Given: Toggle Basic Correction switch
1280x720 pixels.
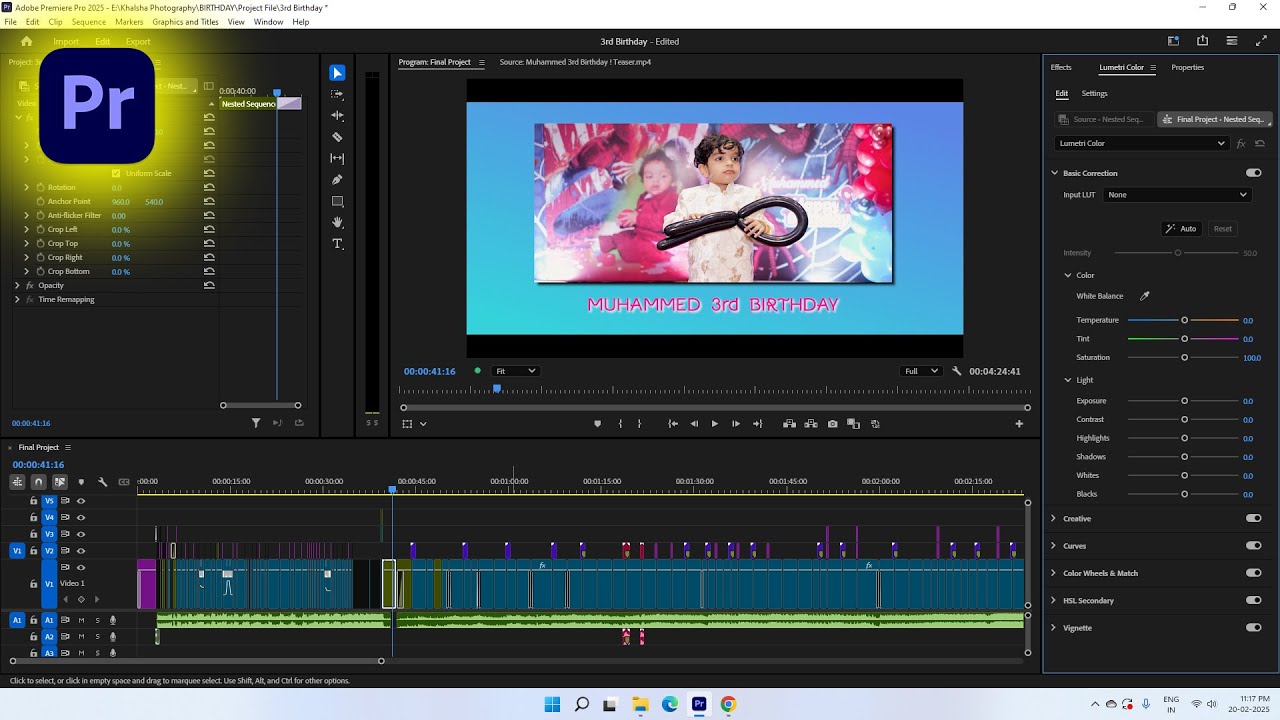Looking at the screenshot, I should tap(1253, 173).
